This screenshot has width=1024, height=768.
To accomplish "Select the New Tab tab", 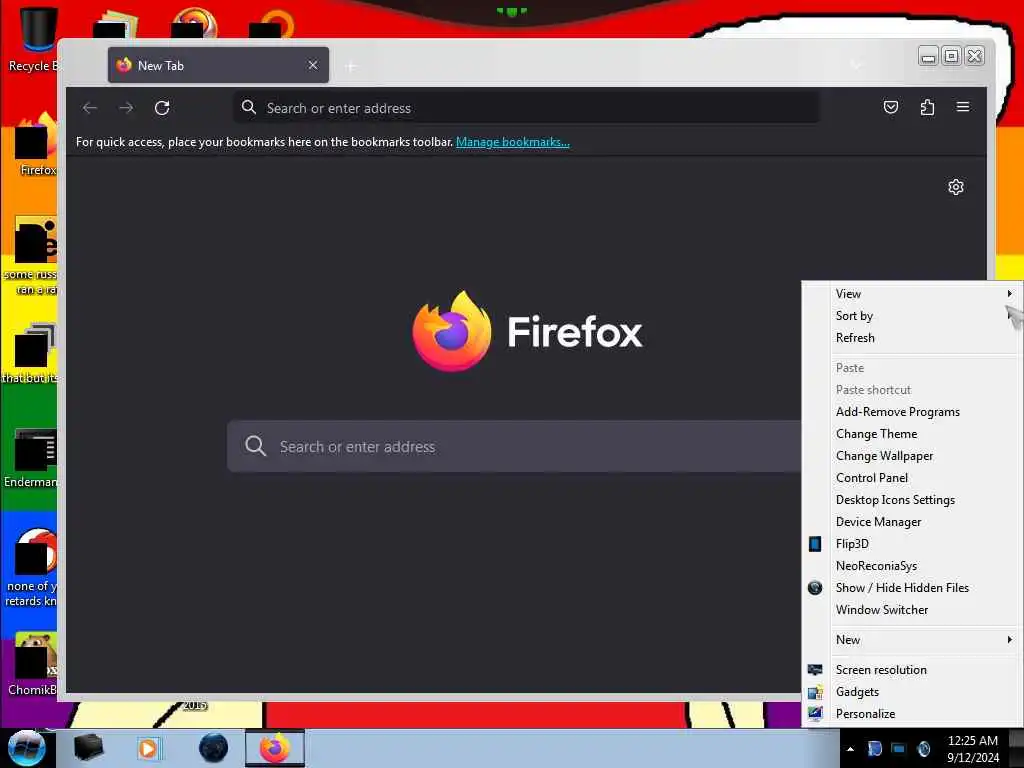I will pos(218,65).
